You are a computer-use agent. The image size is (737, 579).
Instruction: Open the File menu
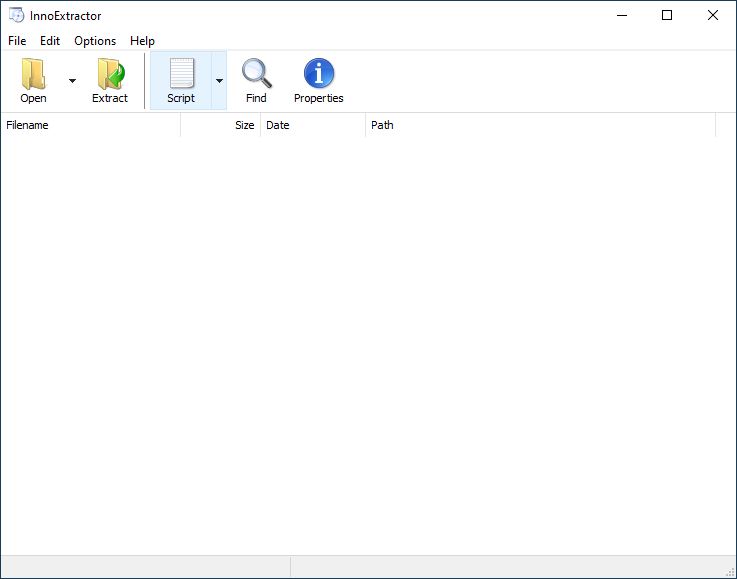coord(17,41)
